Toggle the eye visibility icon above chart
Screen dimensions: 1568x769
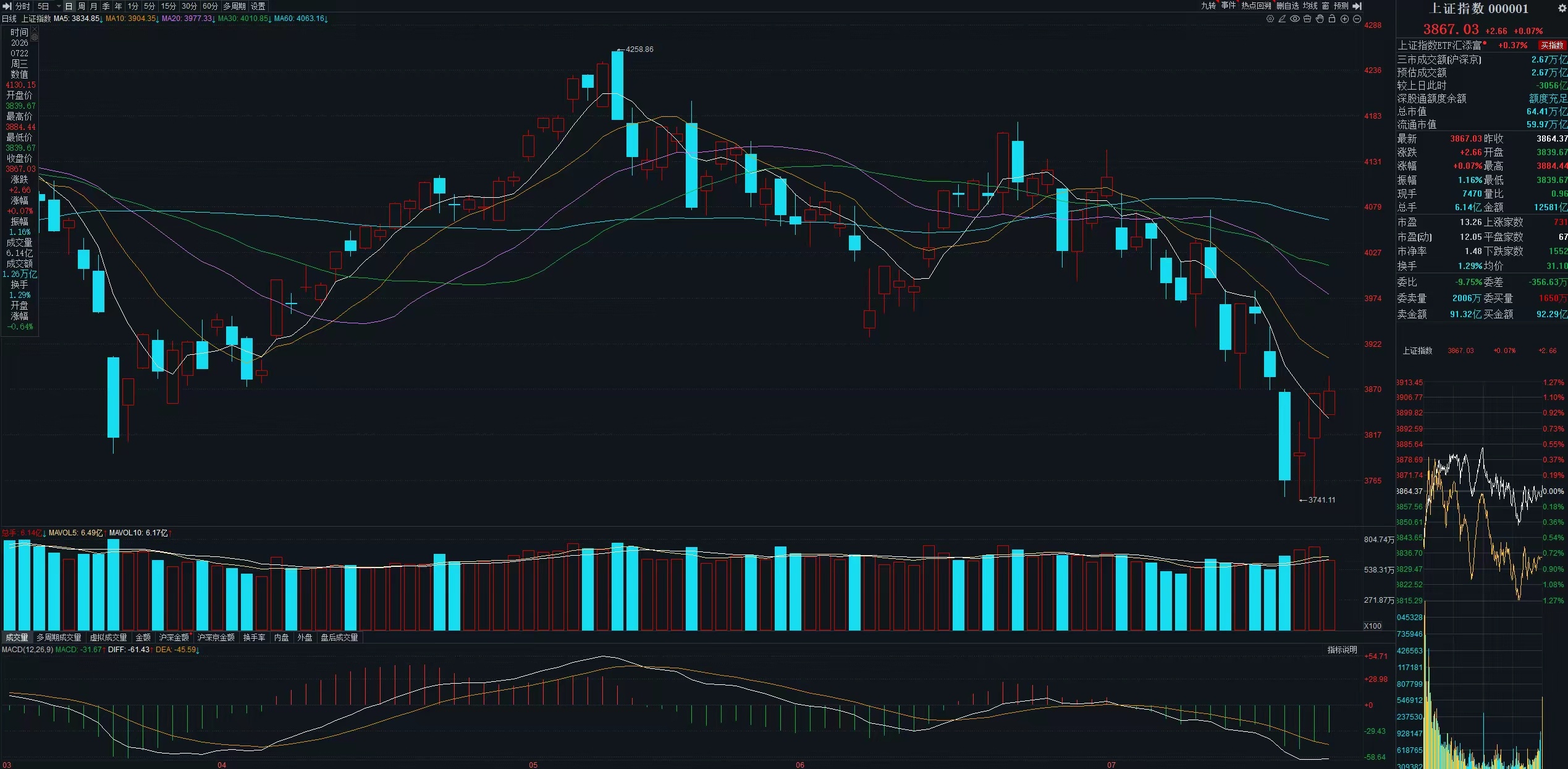[1295, 19]
